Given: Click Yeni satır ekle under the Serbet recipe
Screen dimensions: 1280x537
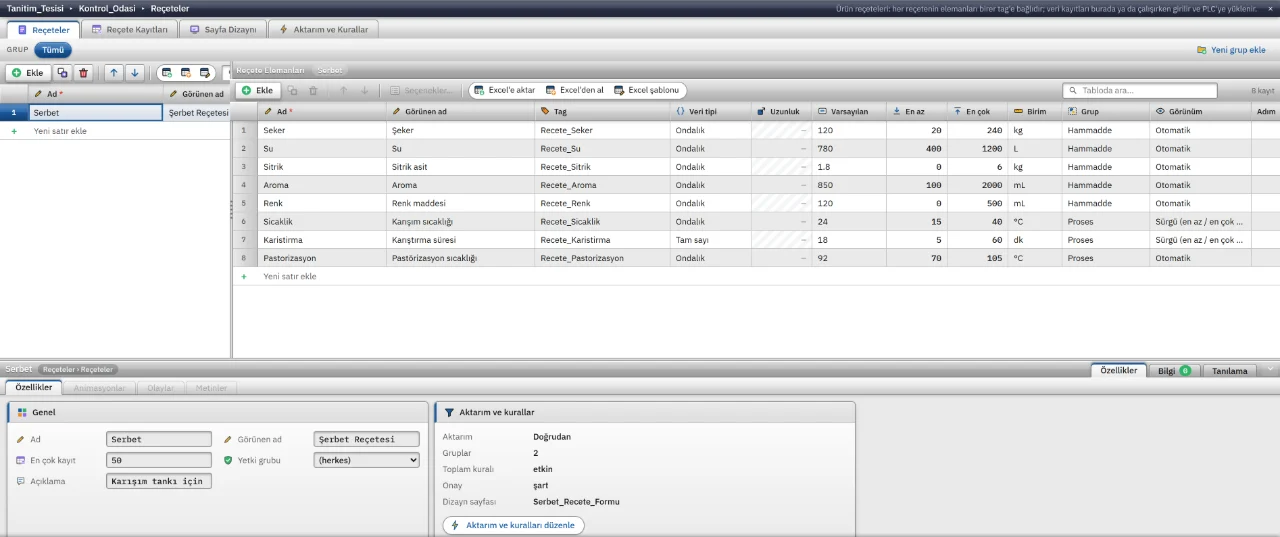Looking at the screenshot, I should coord(60,131).
